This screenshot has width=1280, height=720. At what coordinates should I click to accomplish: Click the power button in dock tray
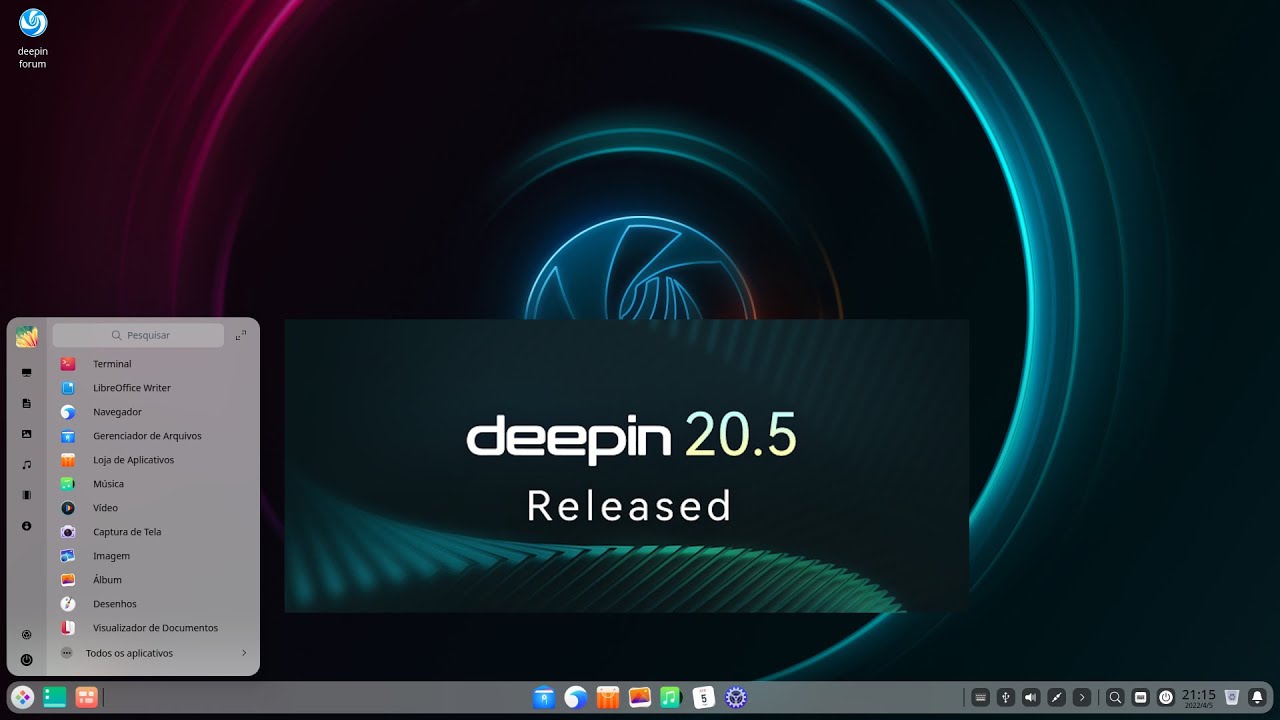click(1166, 697)
